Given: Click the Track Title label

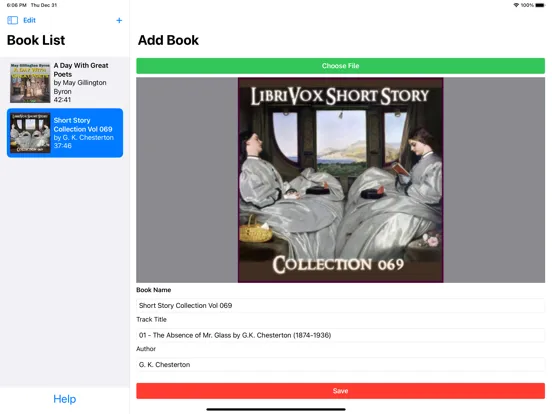Looking at the screenshot, I should [151, 319].
